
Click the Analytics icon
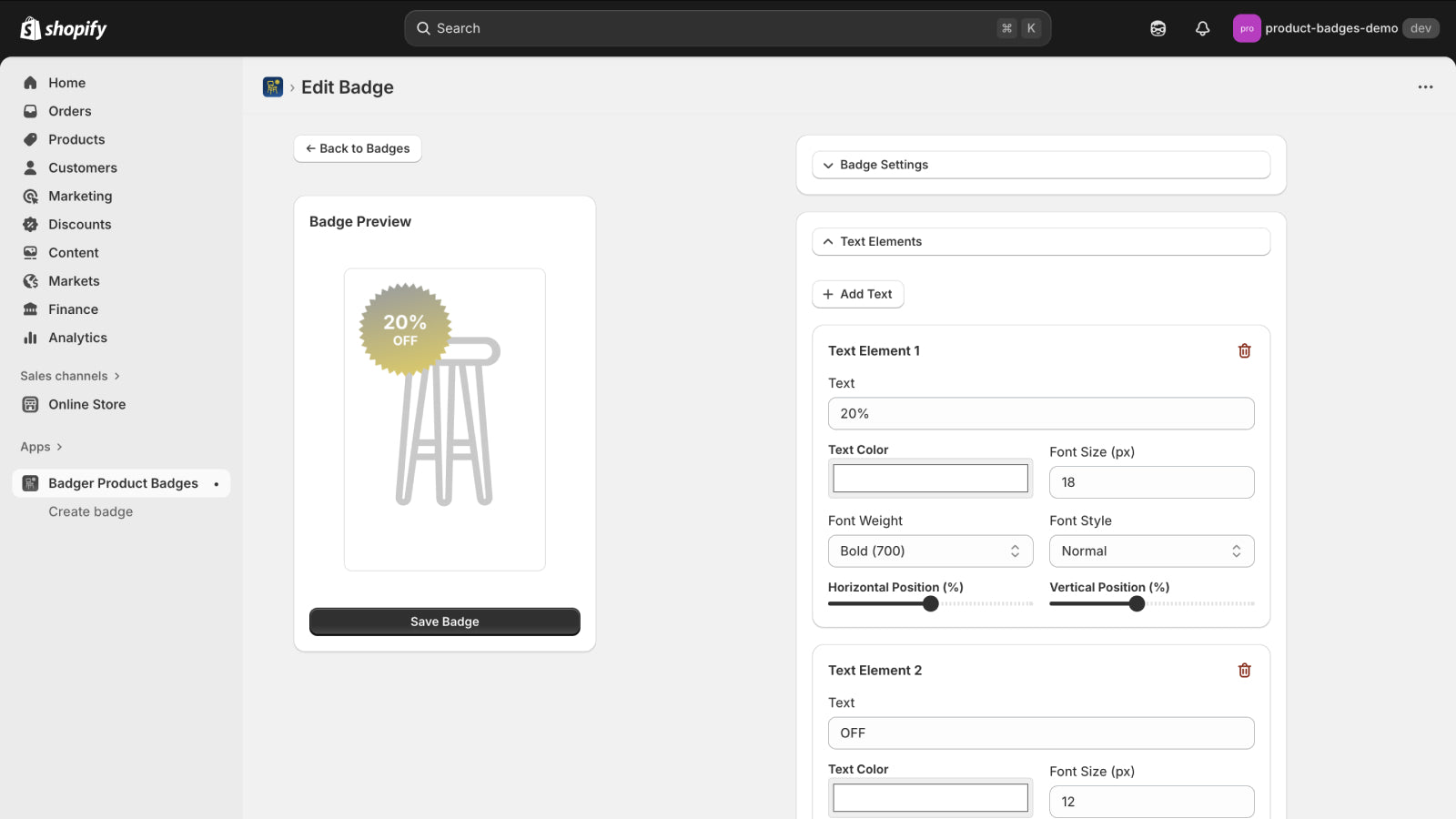30,338
